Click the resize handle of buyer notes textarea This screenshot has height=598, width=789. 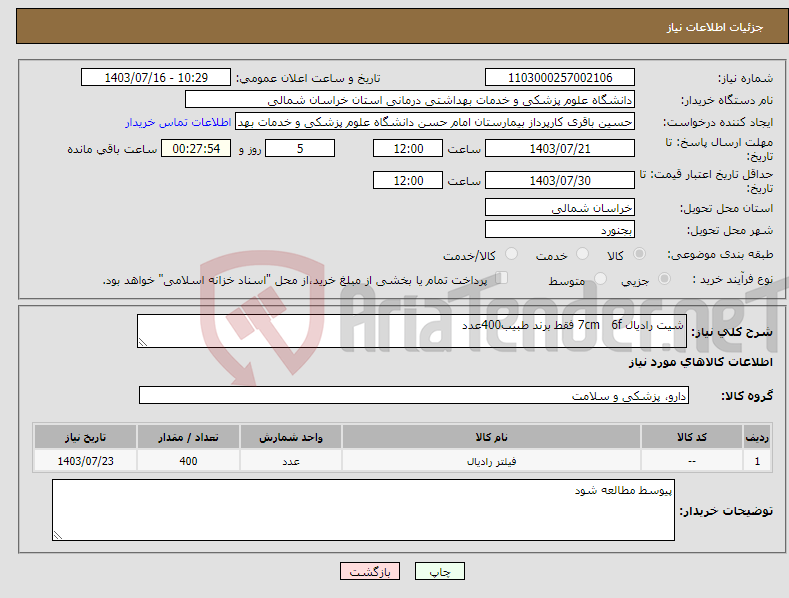point(58,535)
